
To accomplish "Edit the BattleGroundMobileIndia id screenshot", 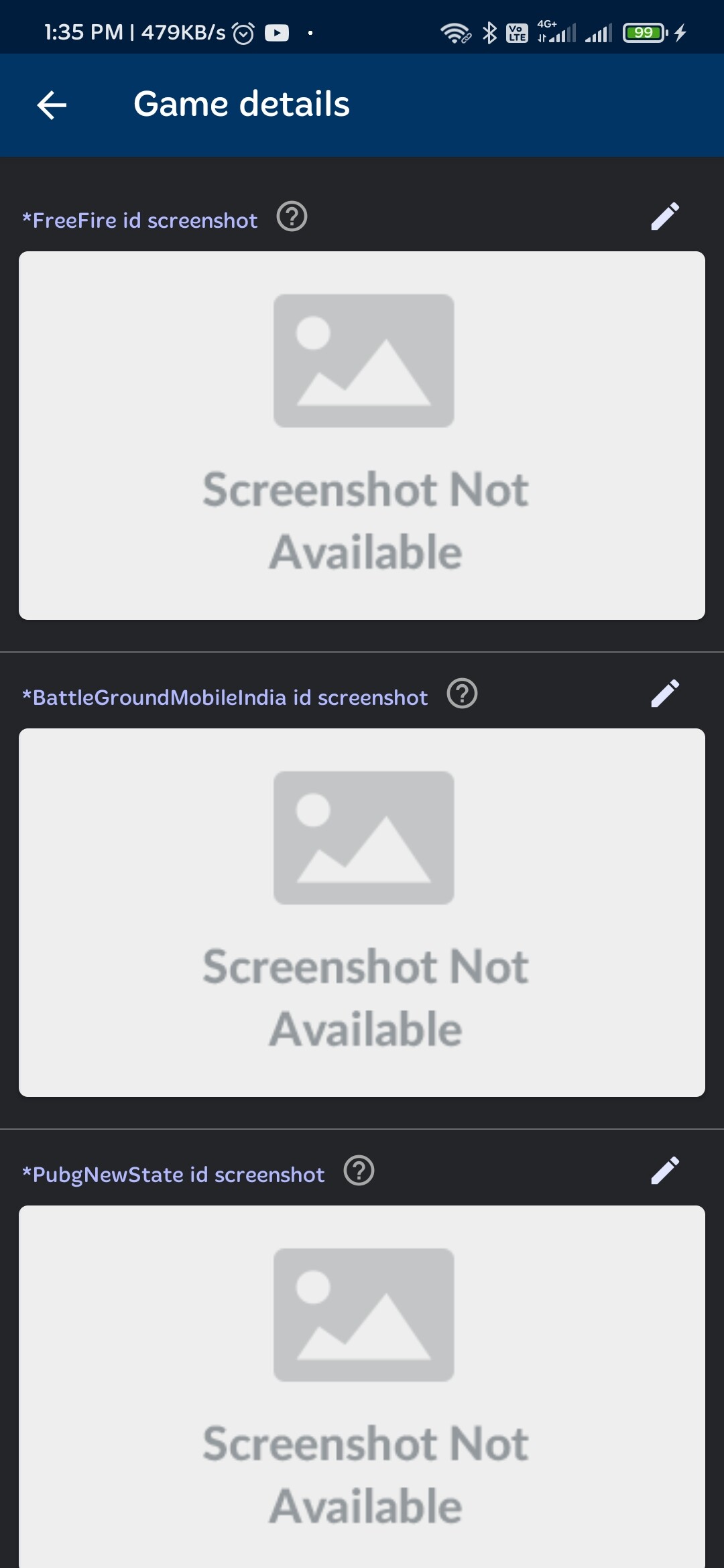I will 665,694.
